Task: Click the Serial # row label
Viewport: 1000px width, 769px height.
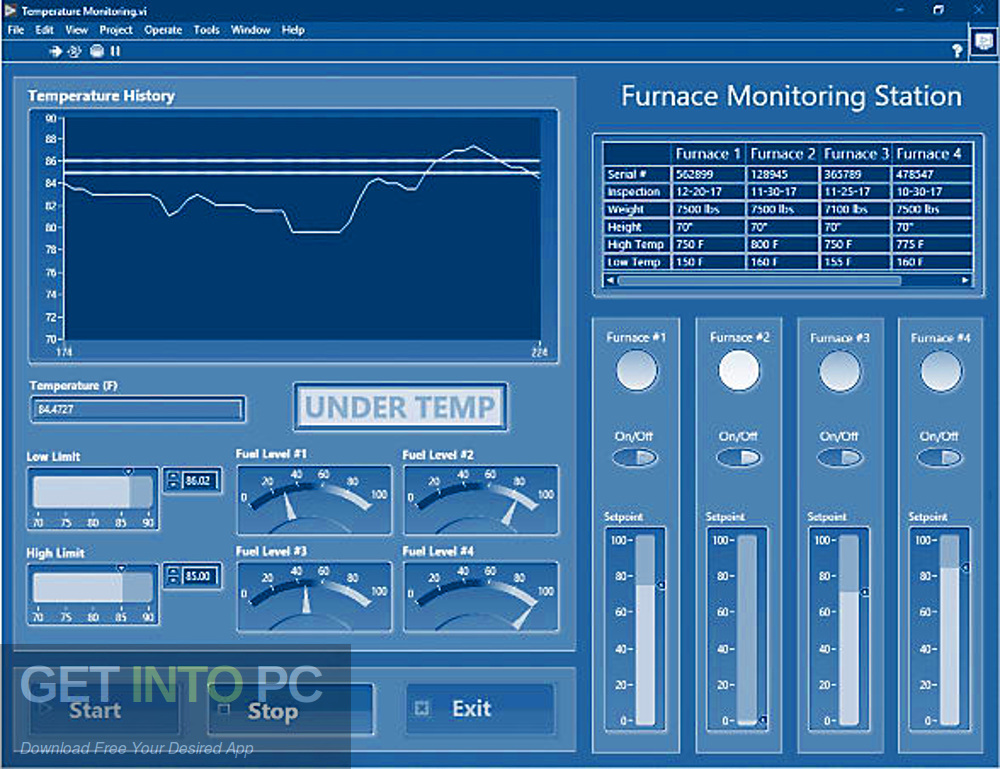Action: pyautogui.click(x=637, y=174)
